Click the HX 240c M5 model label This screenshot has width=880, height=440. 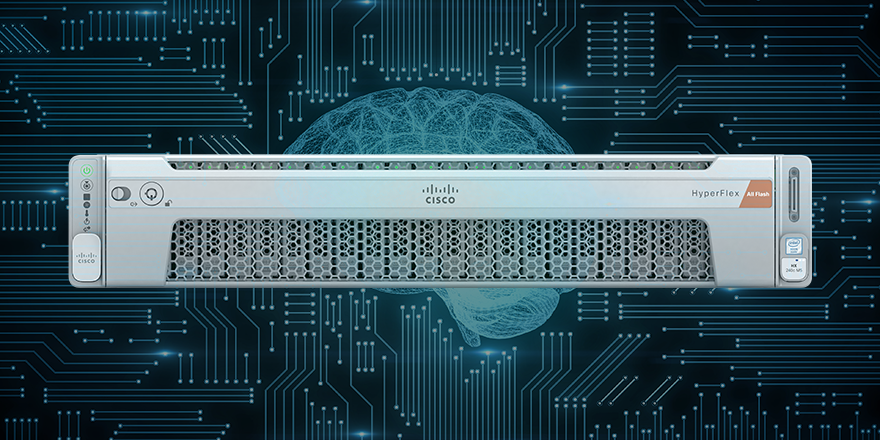pos(794,268)
